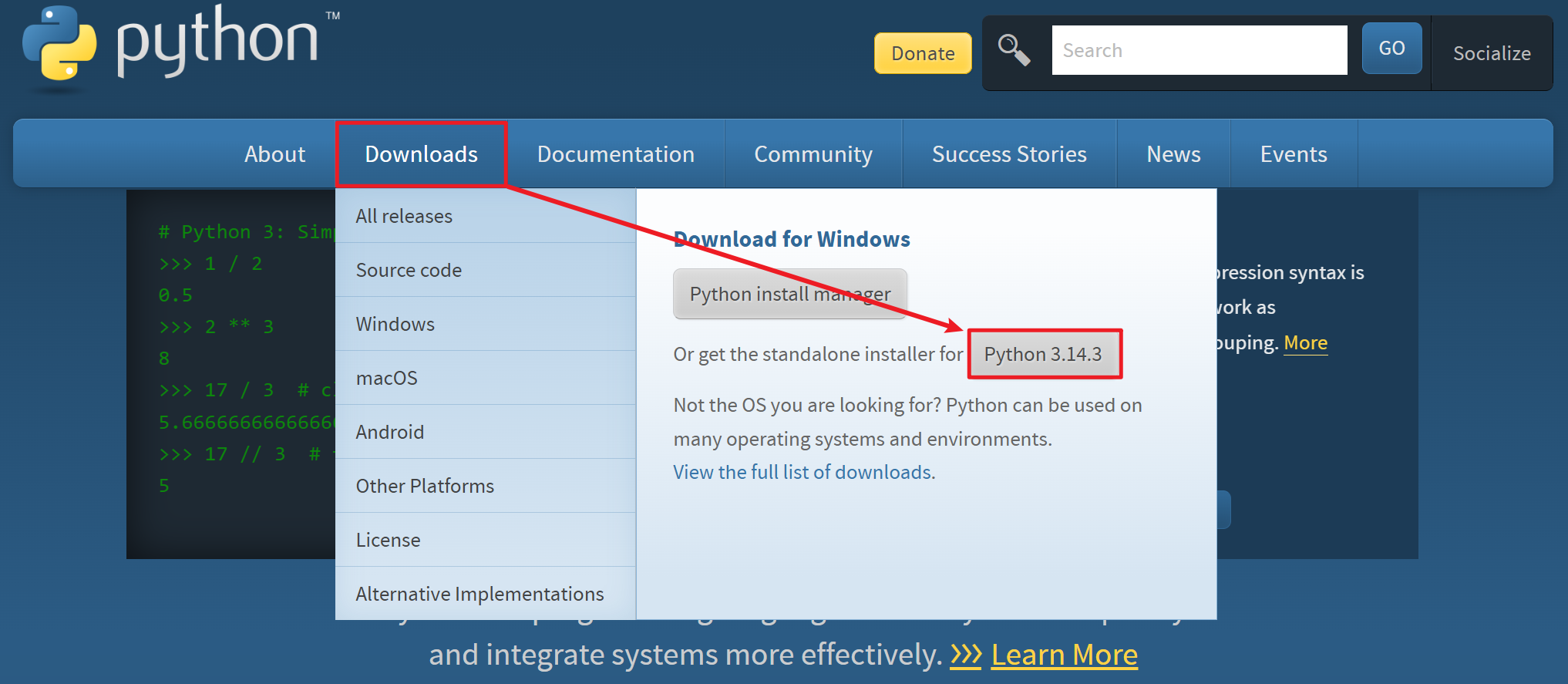Select macOS in Downloads submenu
The width and height of the screenshot is (1568, 684).
[x=486, y=378]
